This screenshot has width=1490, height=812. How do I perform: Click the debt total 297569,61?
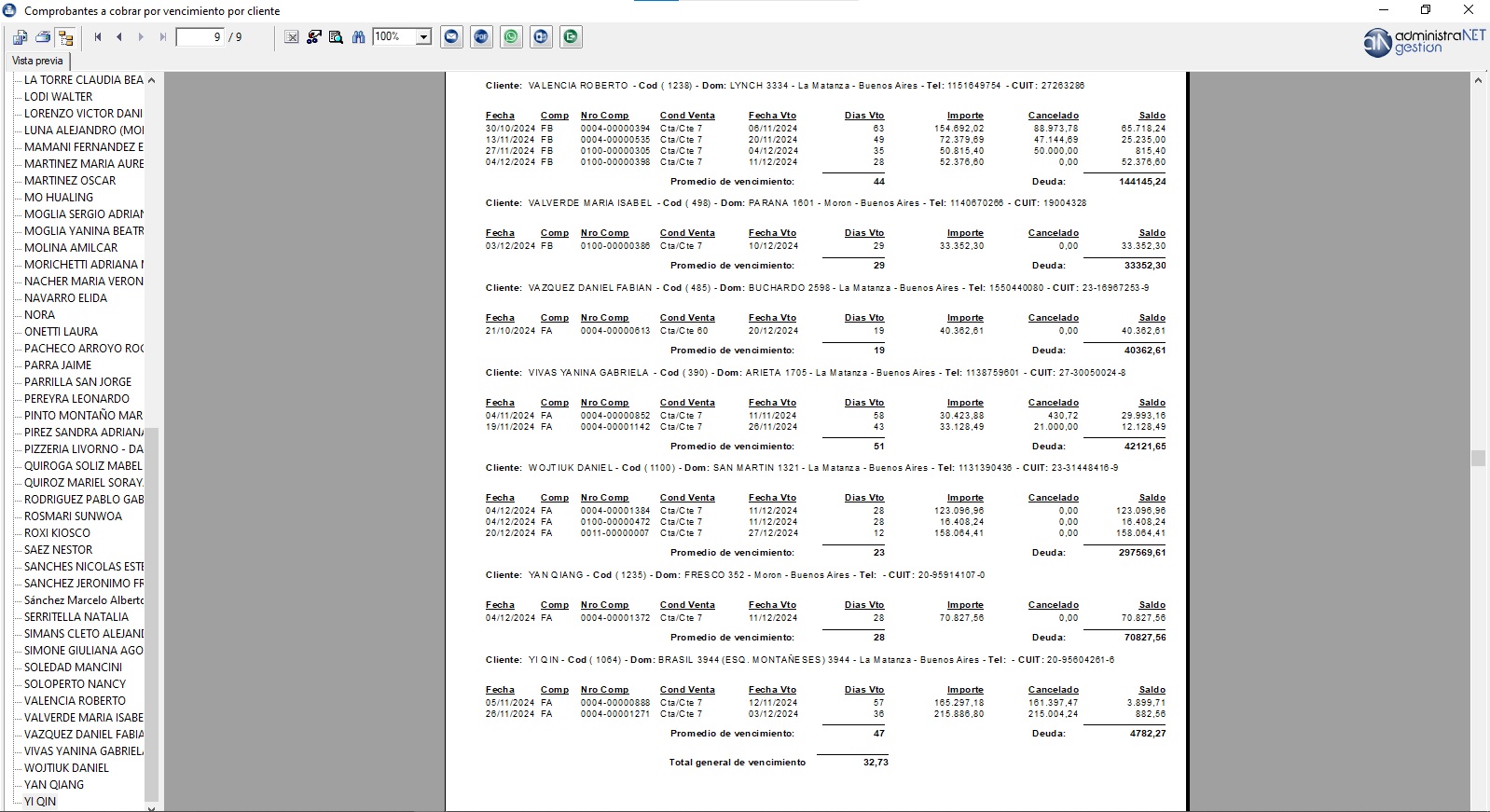pos(1142,553)
